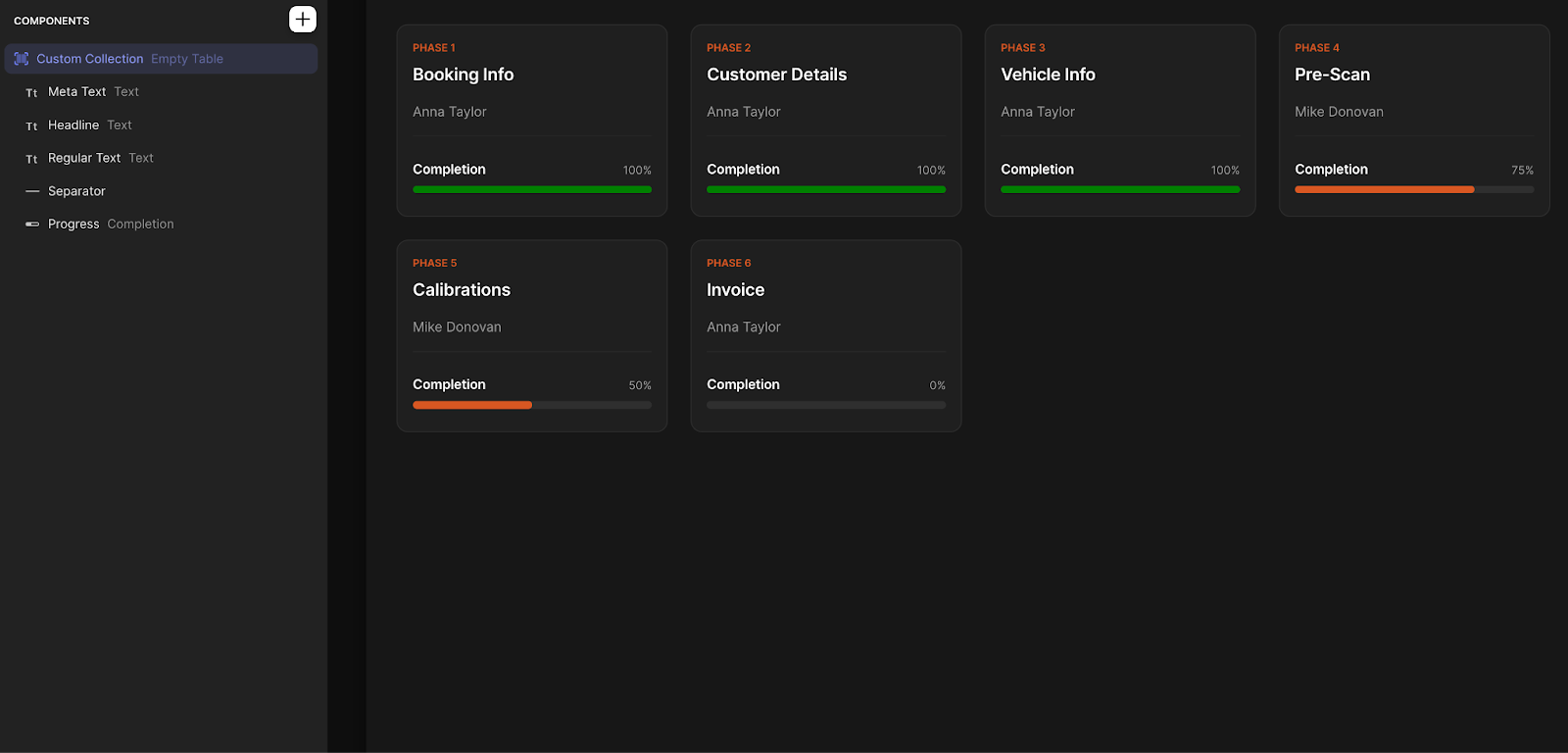
Task: Click the Invoice progress bar
Action: coord(826,405)
